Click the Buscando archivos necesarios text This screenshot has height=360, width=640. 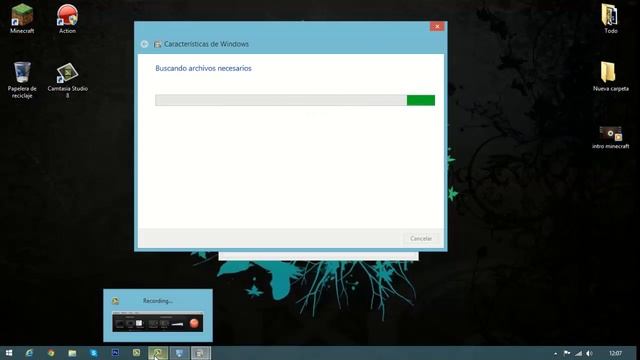click(203, 68)
